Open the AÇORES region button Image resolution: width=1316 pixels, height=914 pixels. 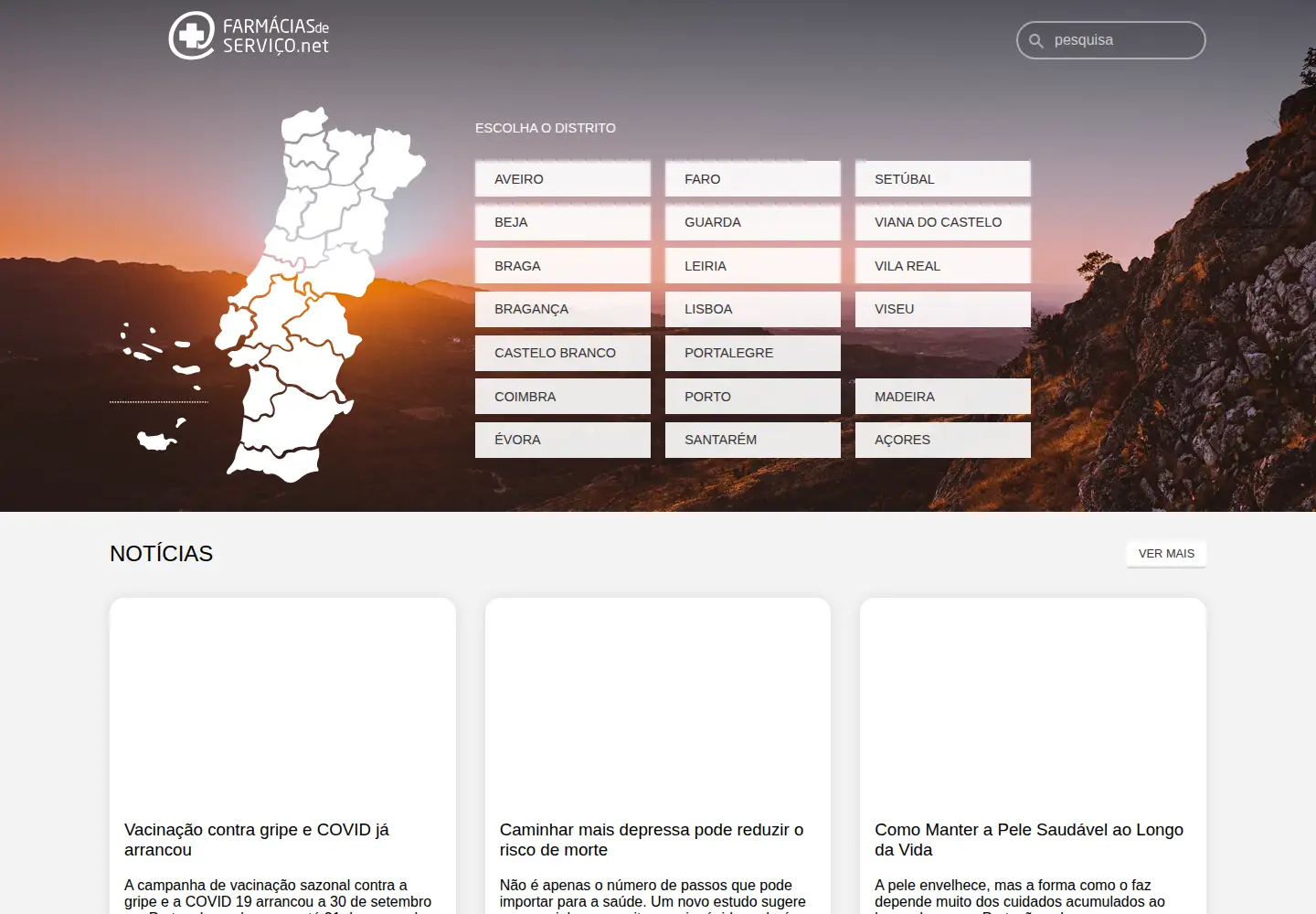[x=943, y=440]
